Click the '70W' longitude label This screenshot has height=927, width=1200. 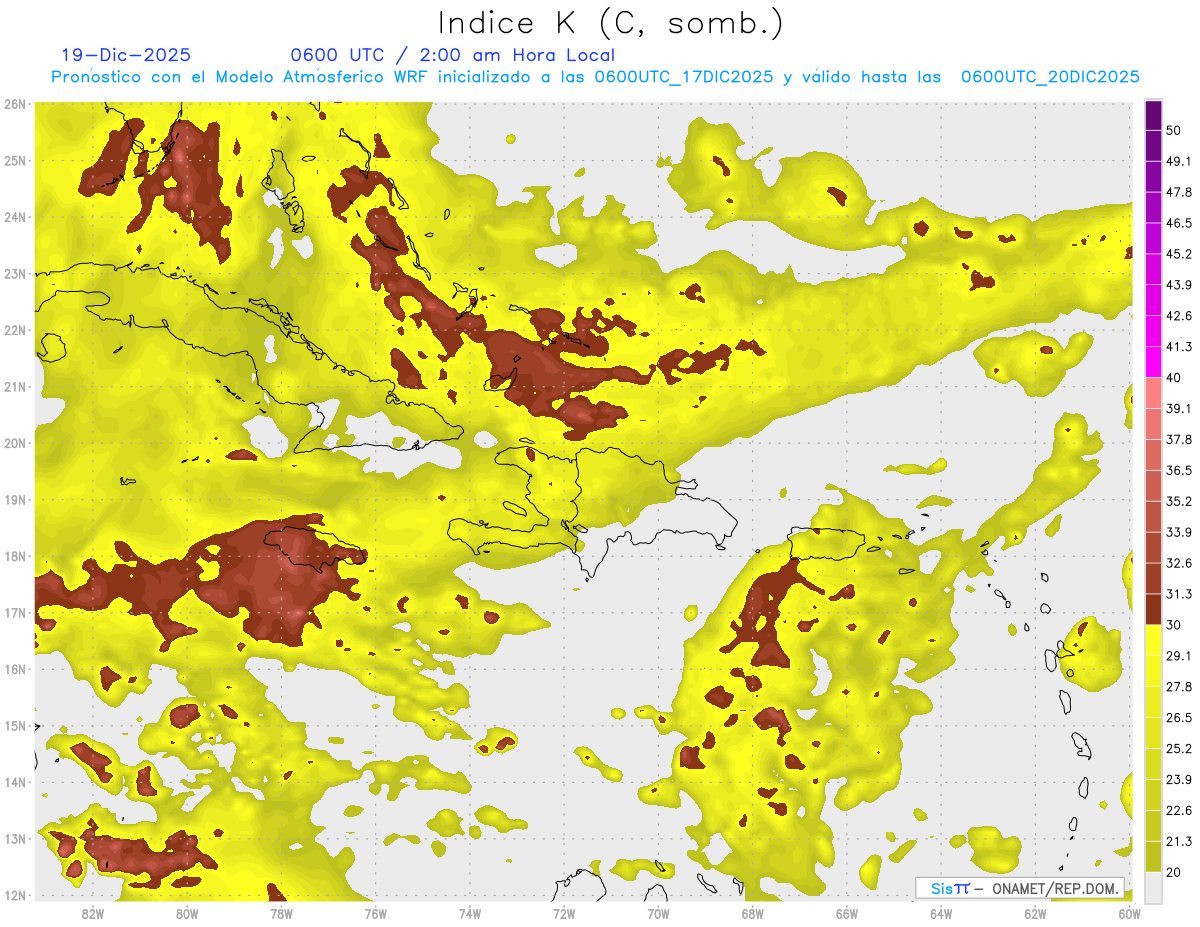click(658, 913)
